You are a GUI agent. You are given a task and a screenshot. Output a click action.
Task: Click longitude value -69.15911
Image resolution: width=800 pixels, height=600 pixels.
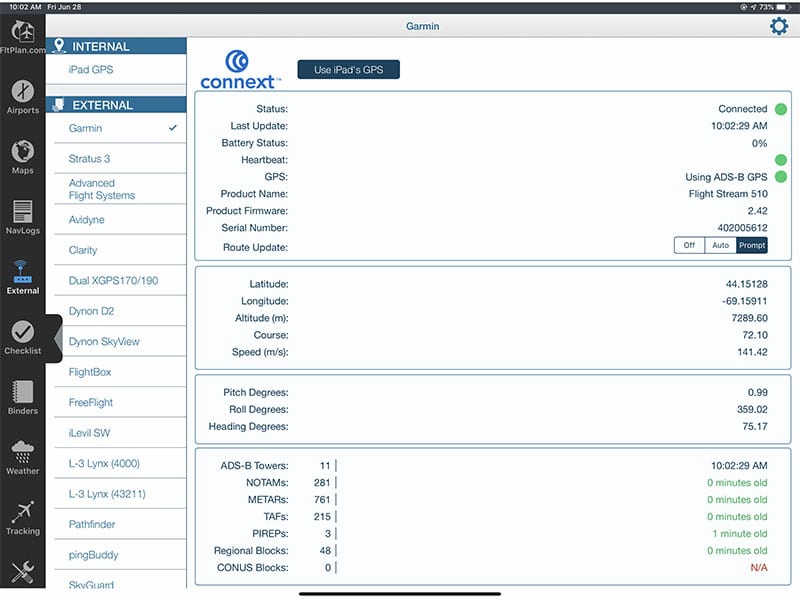coord(744,301)
